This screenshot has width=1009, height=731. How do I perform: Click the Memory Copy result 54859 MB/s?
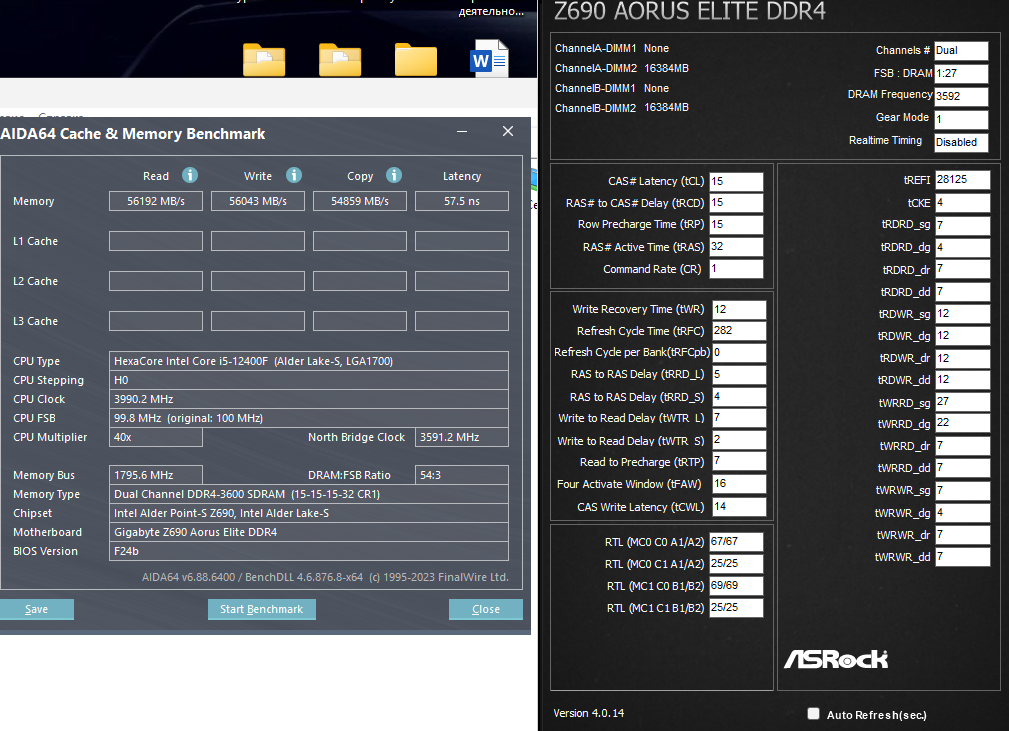(360, 201)
